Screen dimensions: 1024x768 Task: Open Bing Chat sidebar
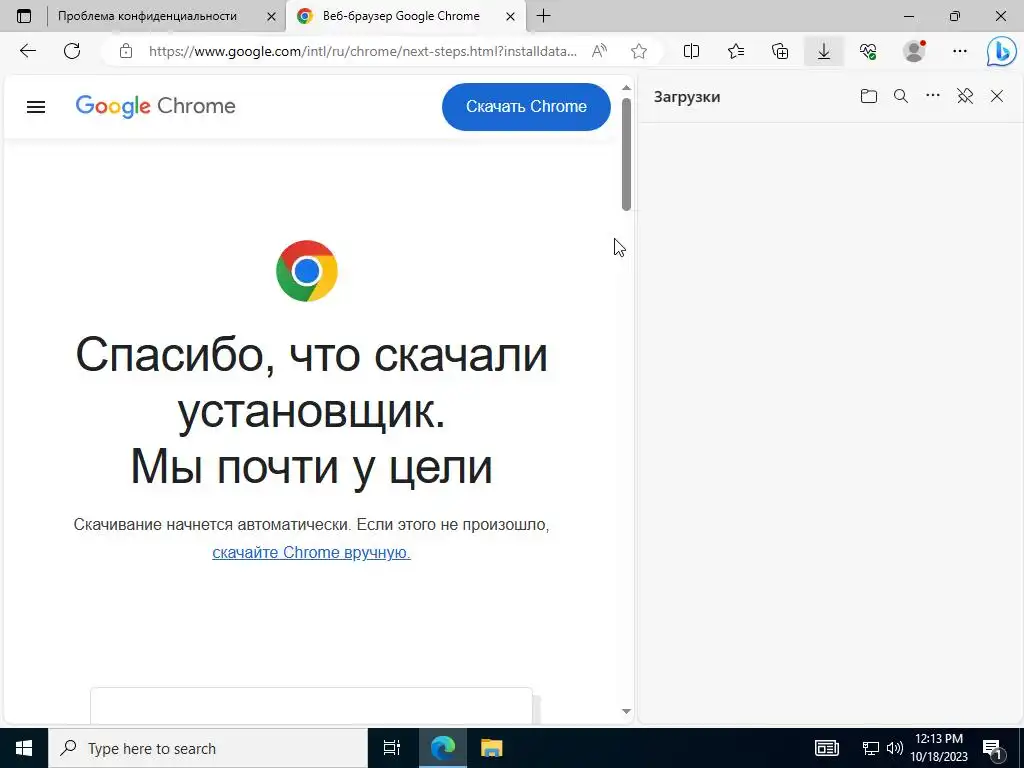[x=1001, y=52]
